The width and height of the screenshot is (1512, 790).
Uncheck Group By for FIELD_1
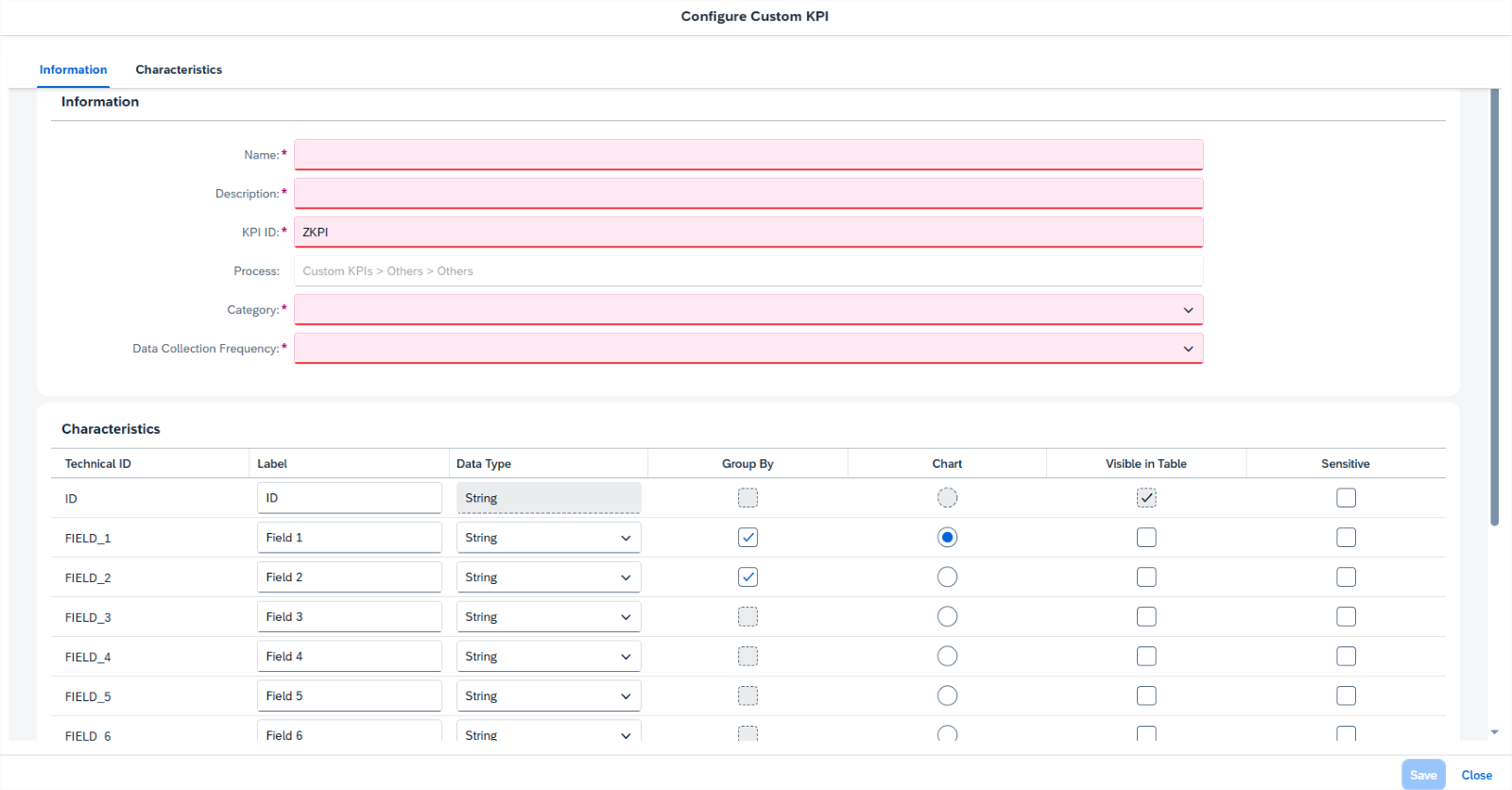(747, 538)
